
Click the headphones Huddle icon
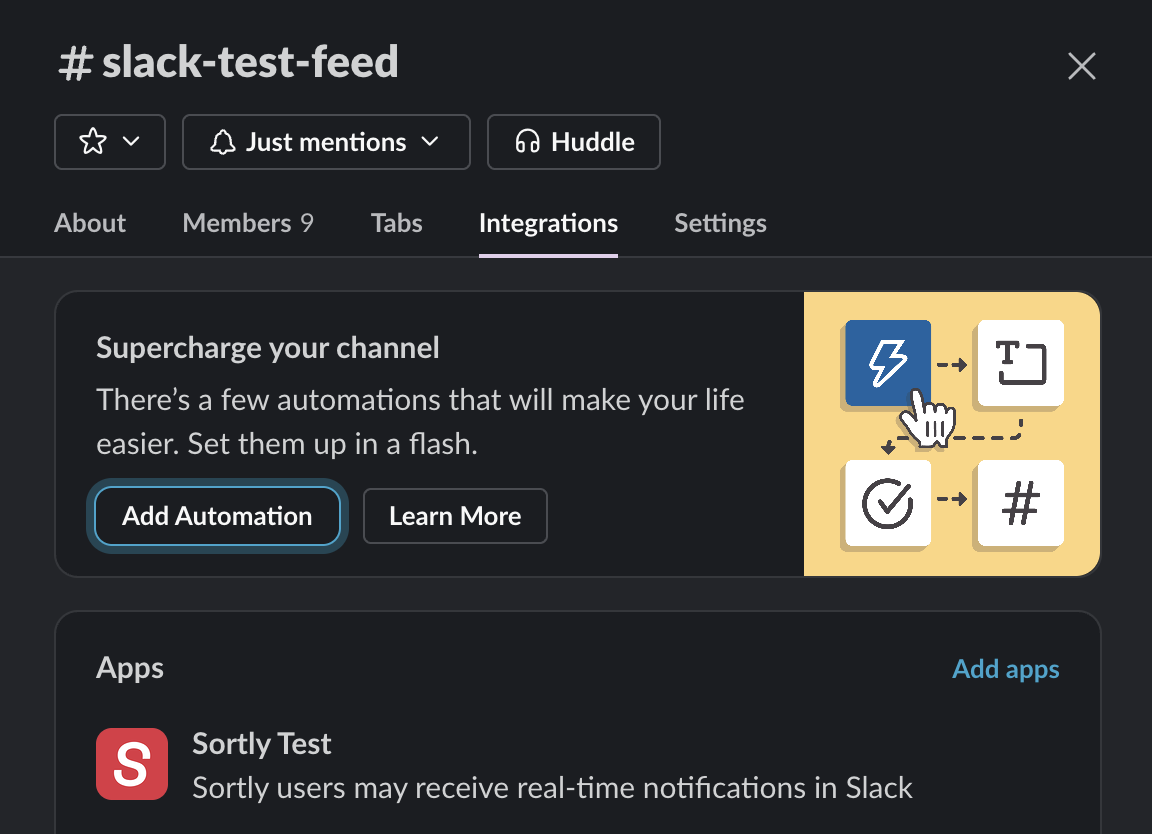(528, 141)
